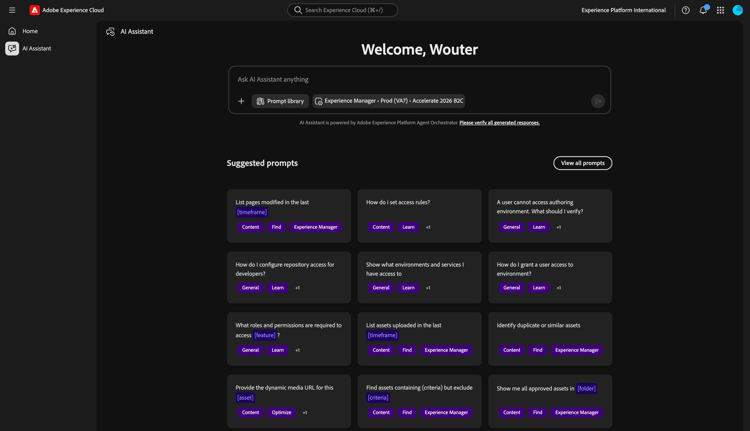Expand +1 tags on authoring environment card

tap(559, 227)
